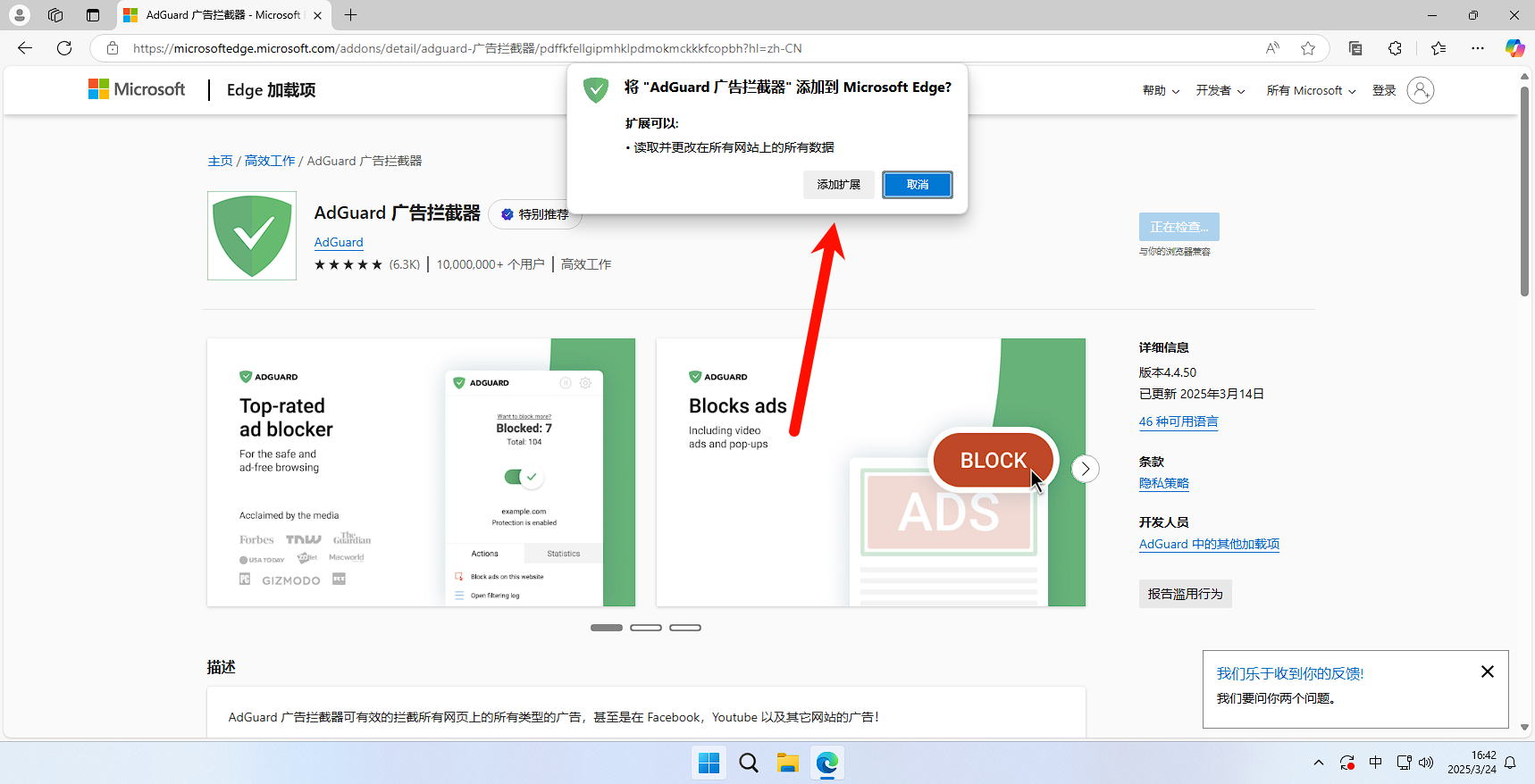
Task: Click the 报告滥用行为 button
Action: (x=1186, y=594)
